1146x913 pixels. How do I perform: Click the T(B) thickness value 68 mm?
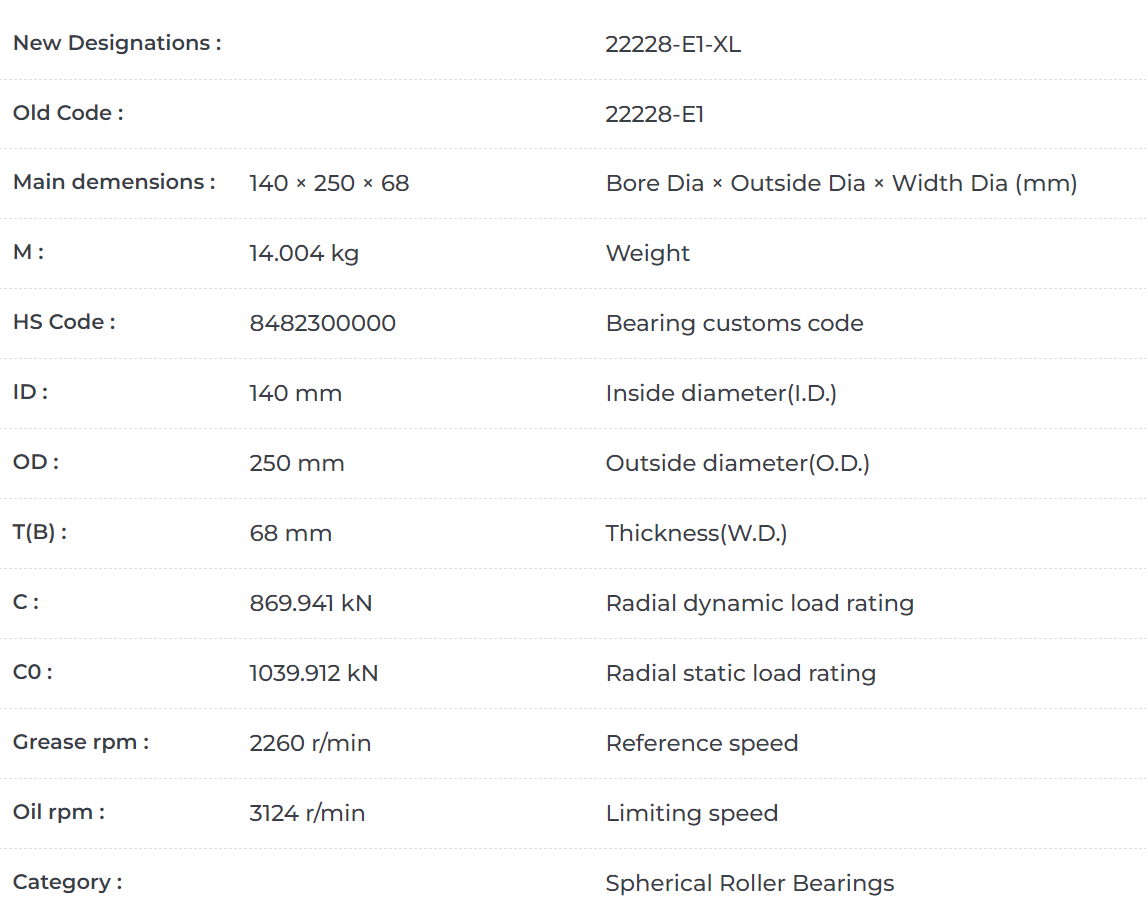290,533
